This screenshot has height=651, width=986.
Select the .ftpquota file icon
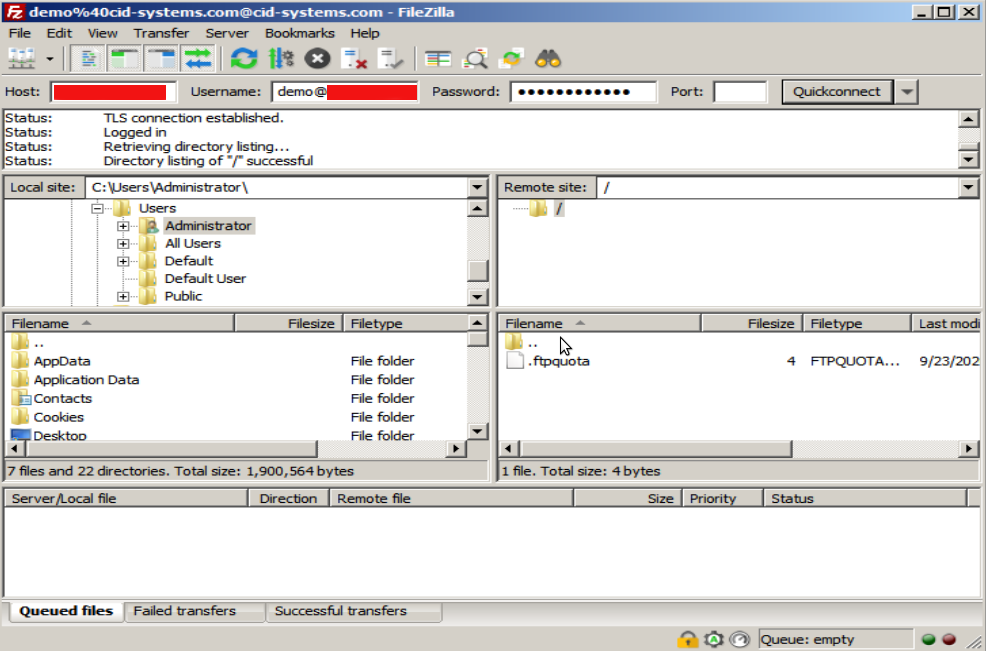[515, 361]
